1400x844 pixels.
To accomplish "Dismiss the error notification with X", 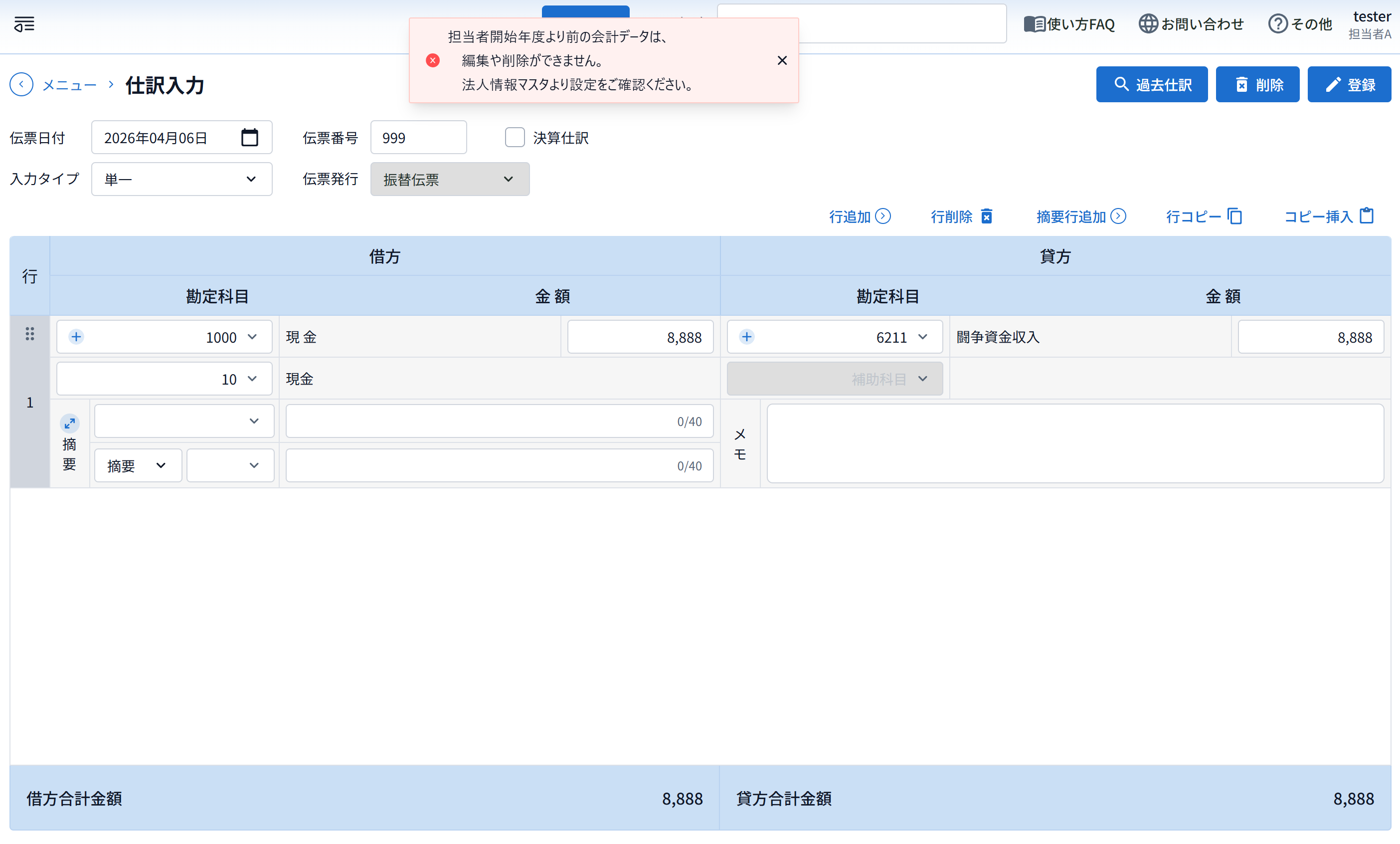I will (x=782, y=60).
